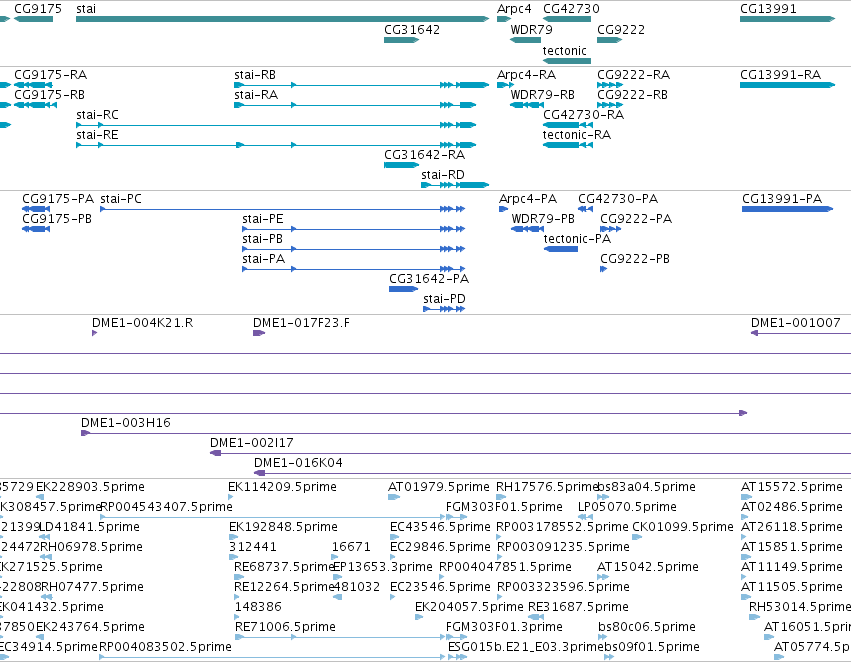851x662 pixels.
Task: Click the CG9222-PB protein label
Action: tap(635, 259)
